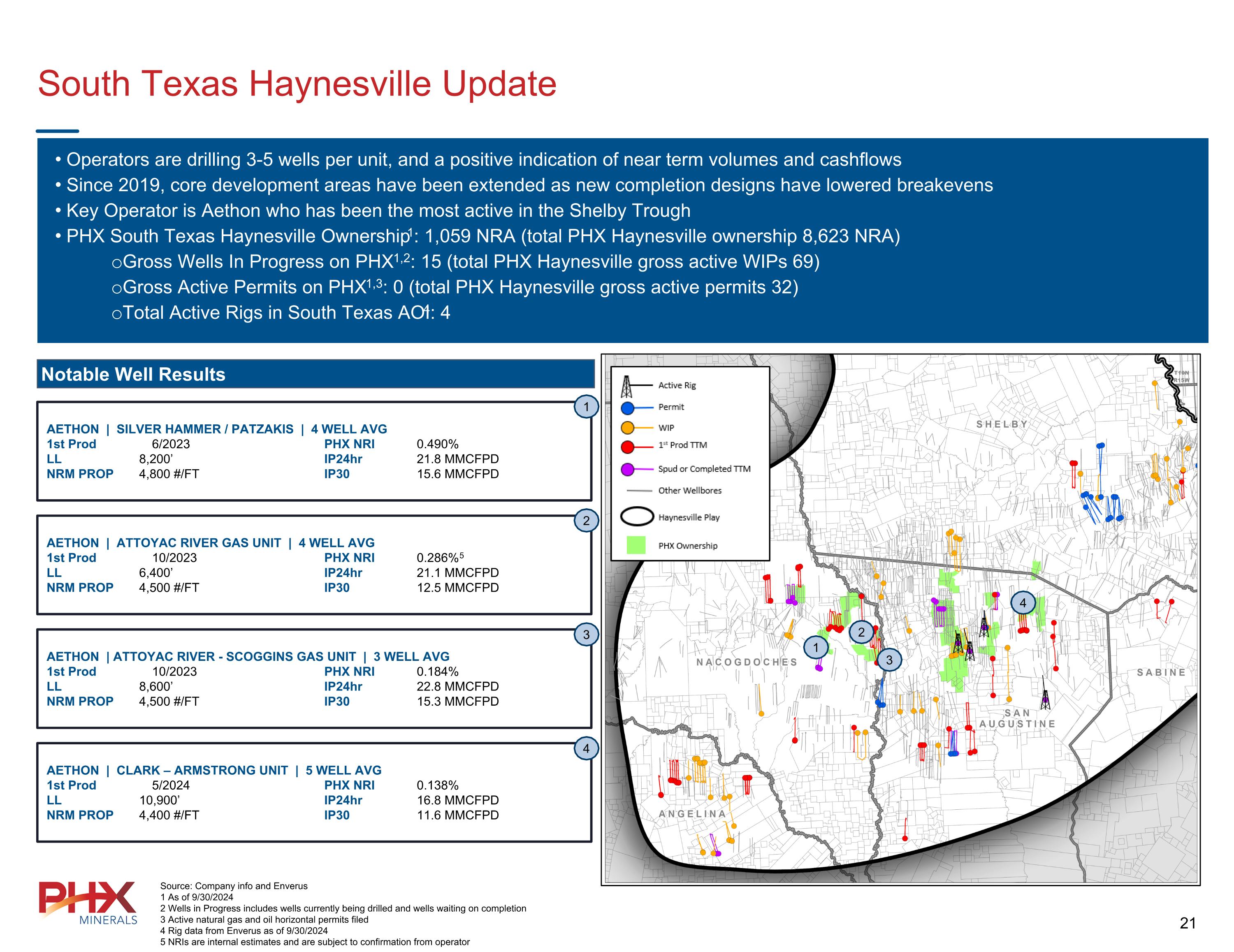Click circled number 4 on Clark-Armstrong box
Image resolution: width=1234 pixels, height=952 pixels.
click(x=586, y=748)
